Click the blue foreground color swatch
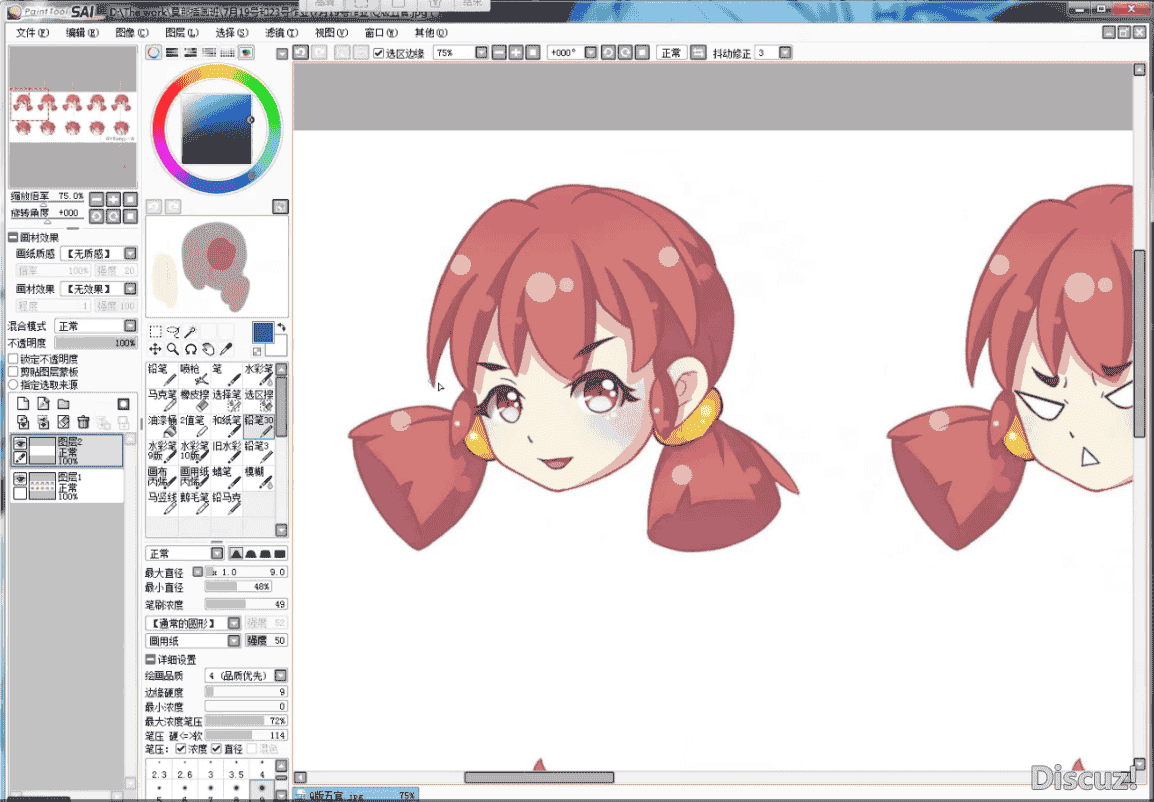The height and width of the screenshot is (802, 1154). point(263,333)
